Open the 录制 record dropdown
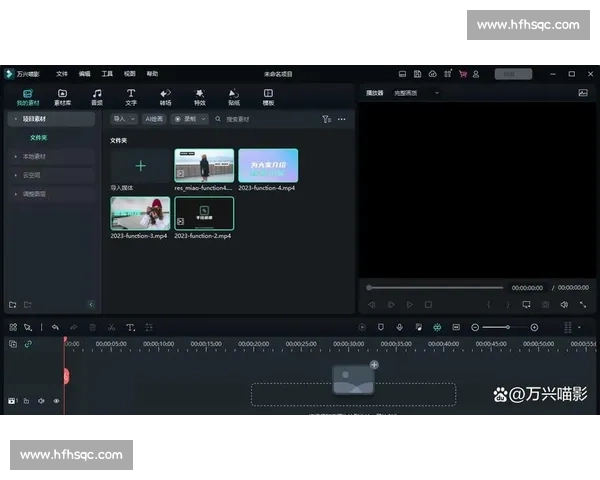The image size is (600, 480). click(x=189, y=119)
